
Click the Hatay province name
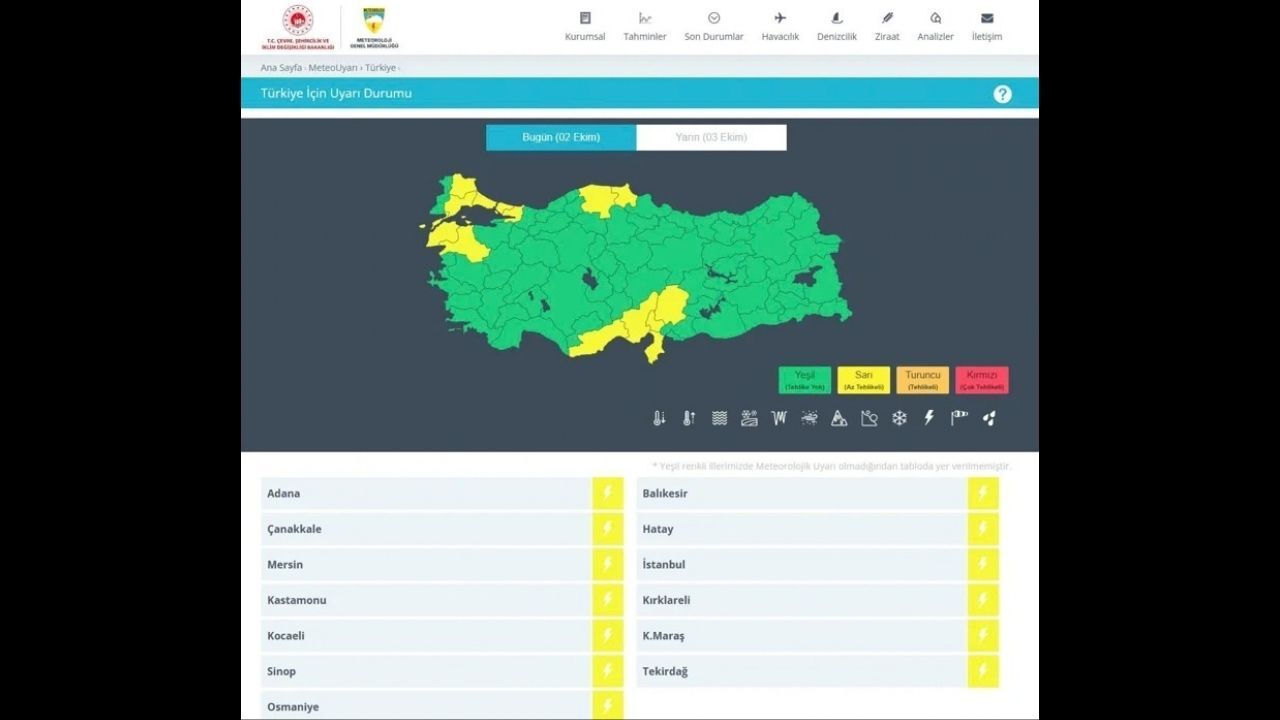[658, 529]
